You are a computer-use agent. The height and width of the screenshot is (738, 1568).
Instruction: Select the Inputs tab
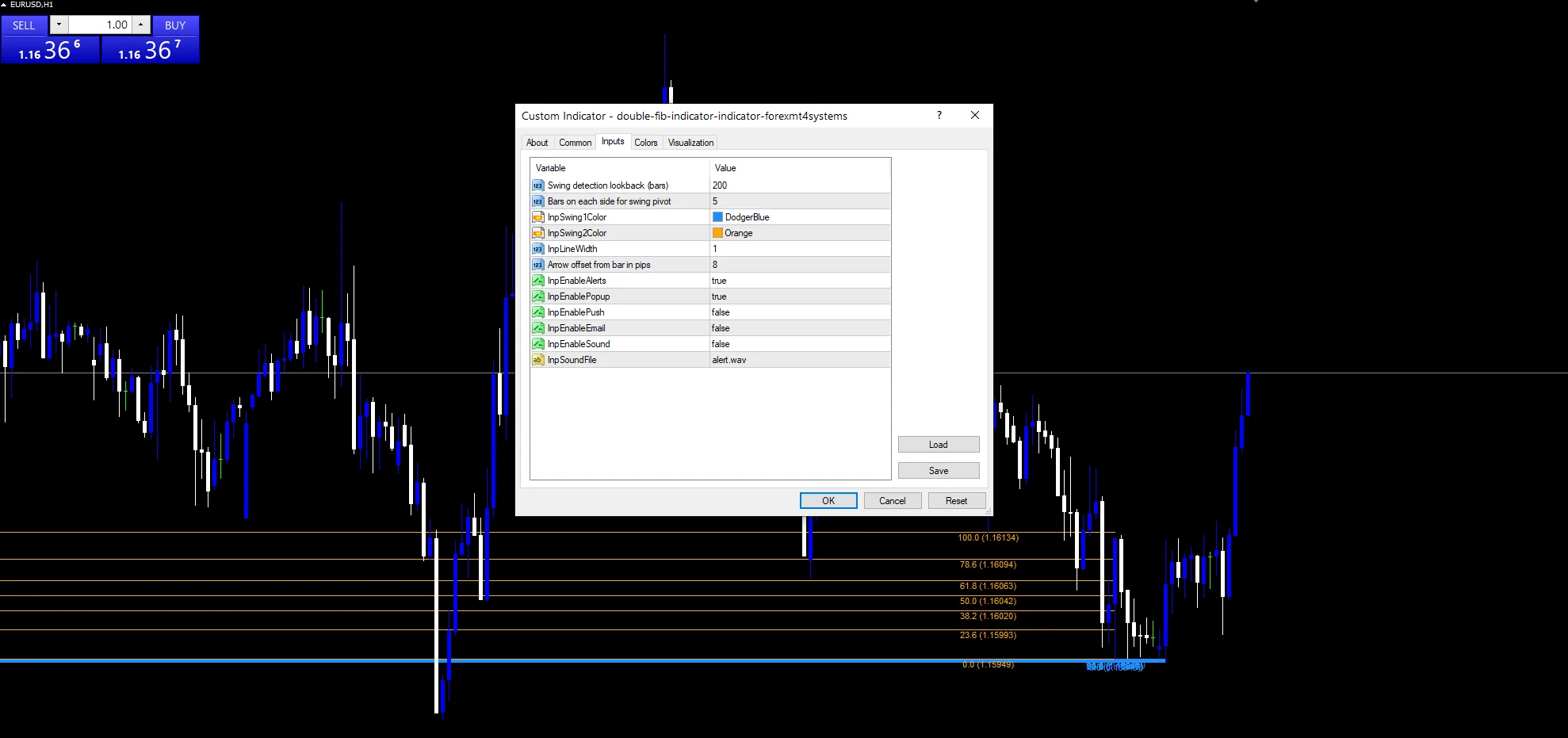(613, 141)
